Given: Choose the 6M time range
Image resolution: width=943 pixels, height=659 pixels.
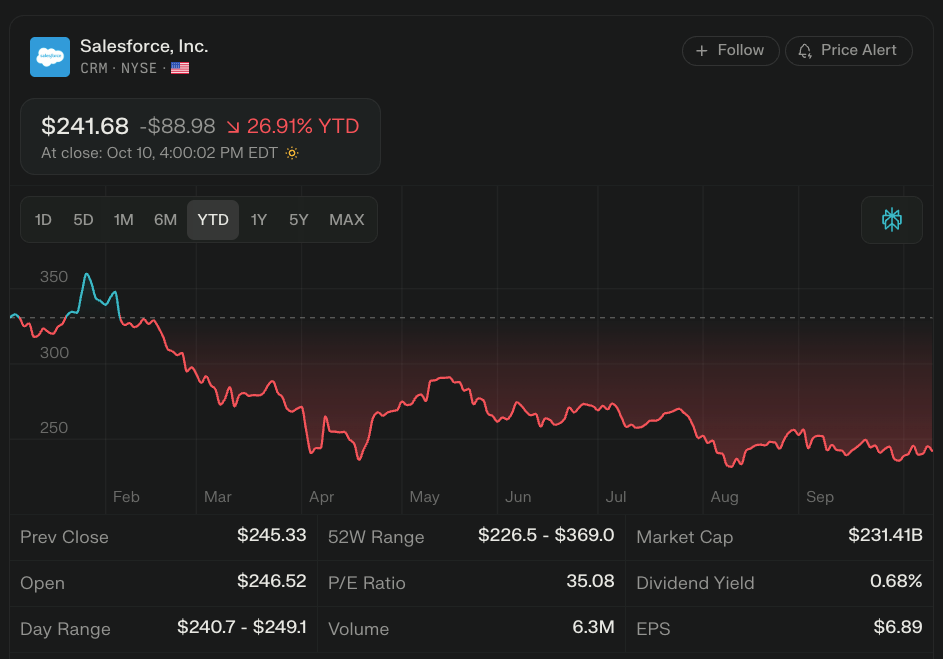Looking at the screenshot, I should pos(165,220).
